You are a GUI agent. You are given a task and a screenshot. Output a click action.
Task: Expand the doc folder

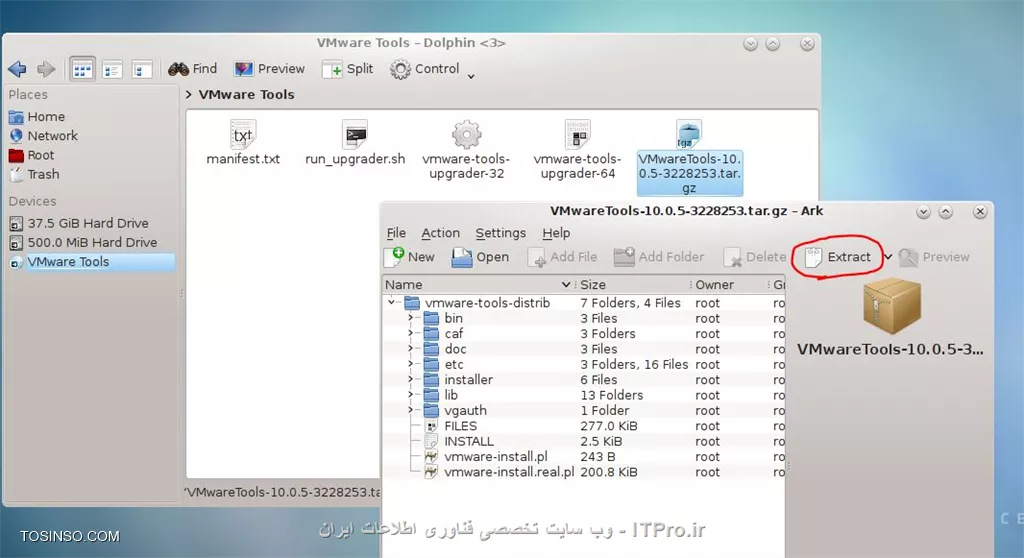point(411,349)
